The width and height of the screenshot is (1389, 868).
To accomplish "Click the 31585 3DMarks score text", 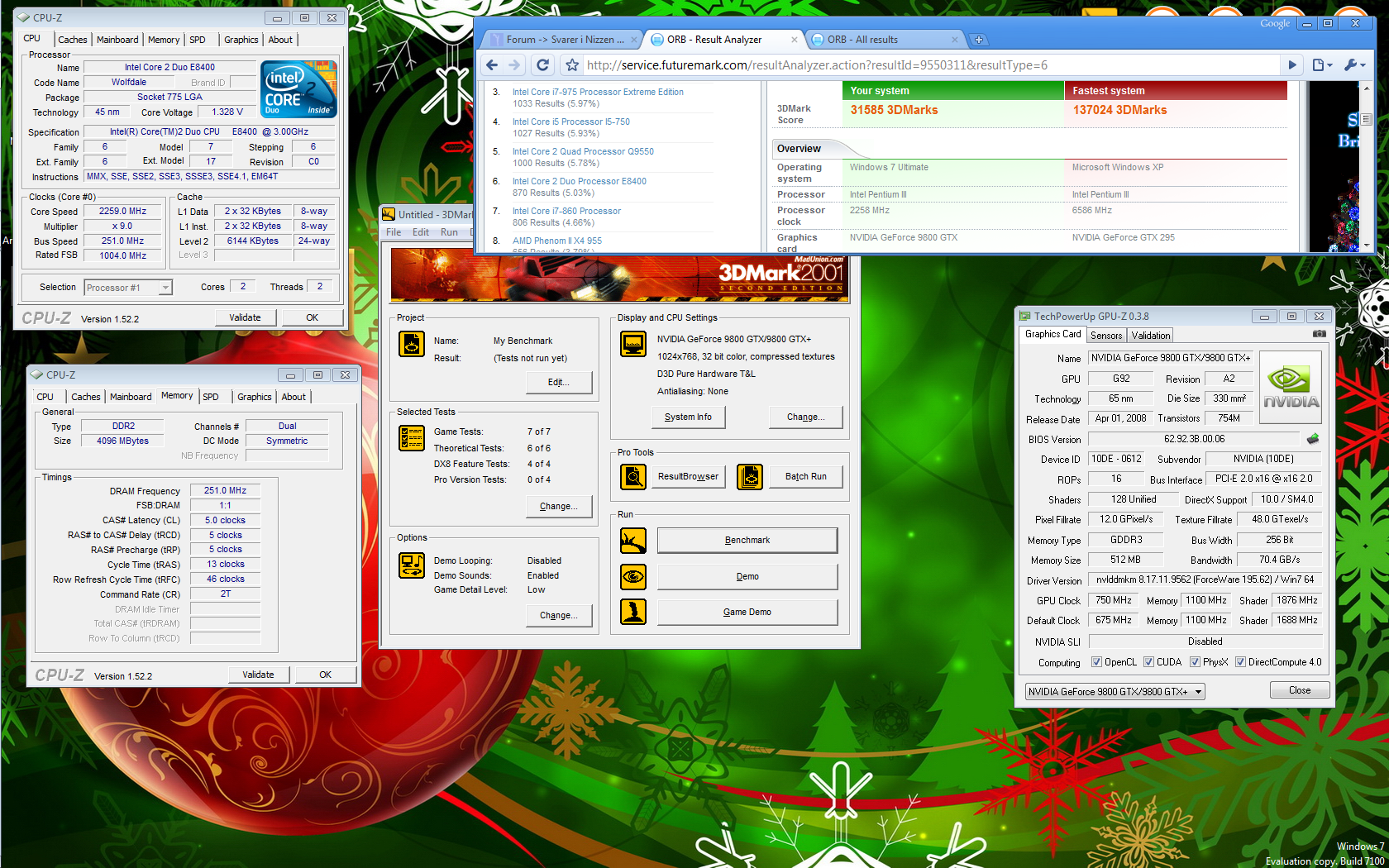I will click(894, 110).
